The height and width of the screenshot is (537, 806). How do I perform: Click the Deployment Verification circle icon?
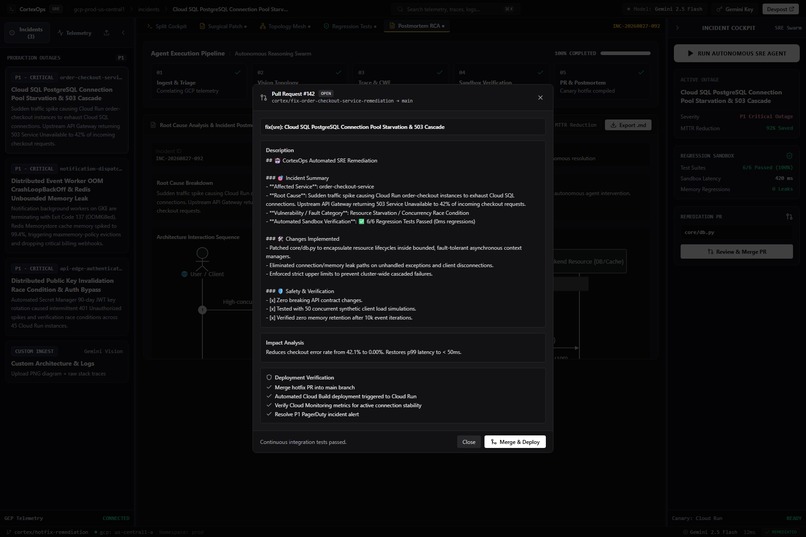pyautogui.click(x=269, y=377)
